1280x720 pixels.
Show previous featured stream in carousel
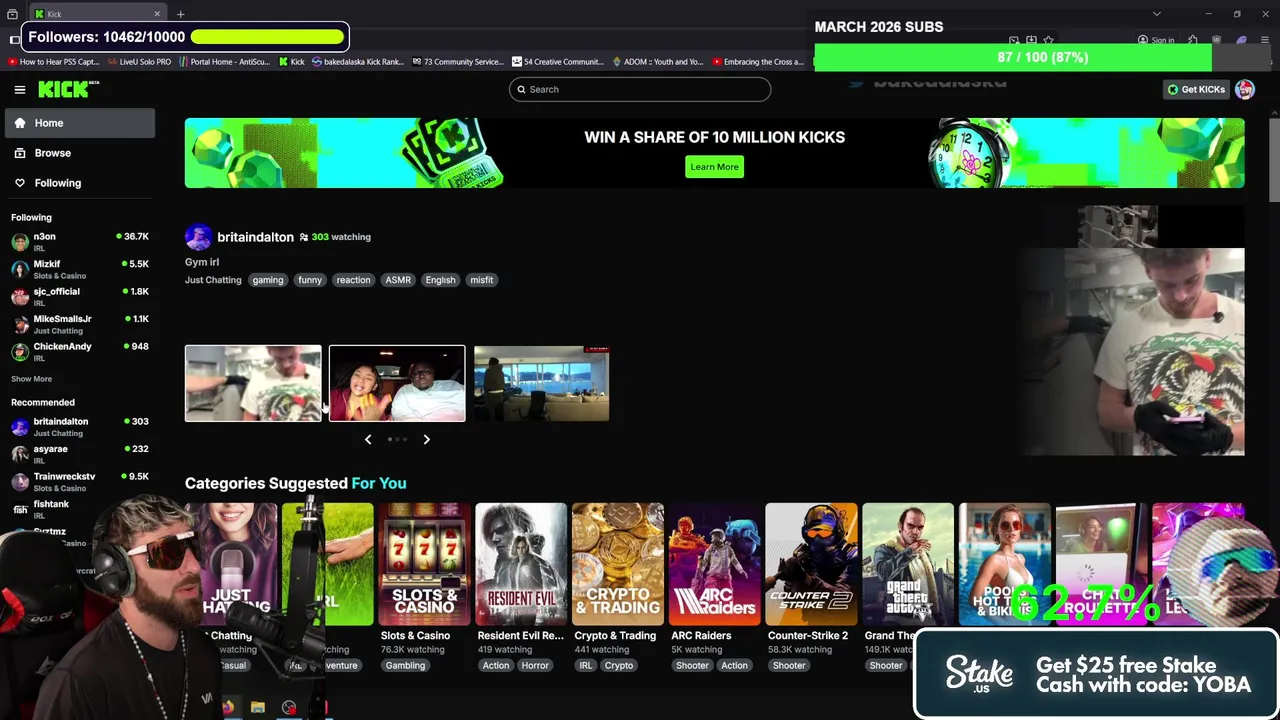(x=368, y=440)
